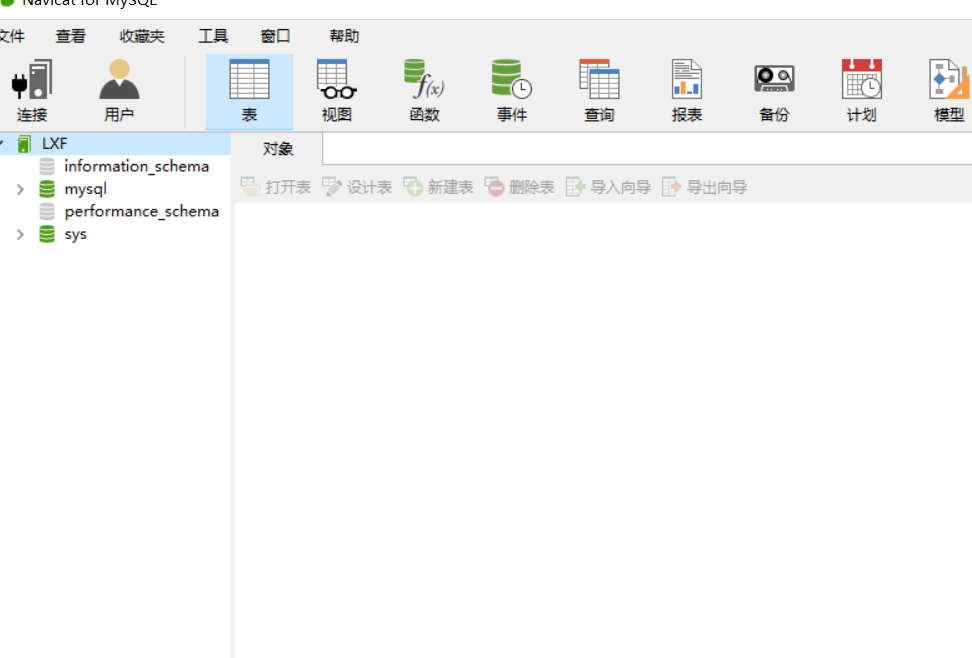Open the 报表 (Report) section

click(687, 91)
